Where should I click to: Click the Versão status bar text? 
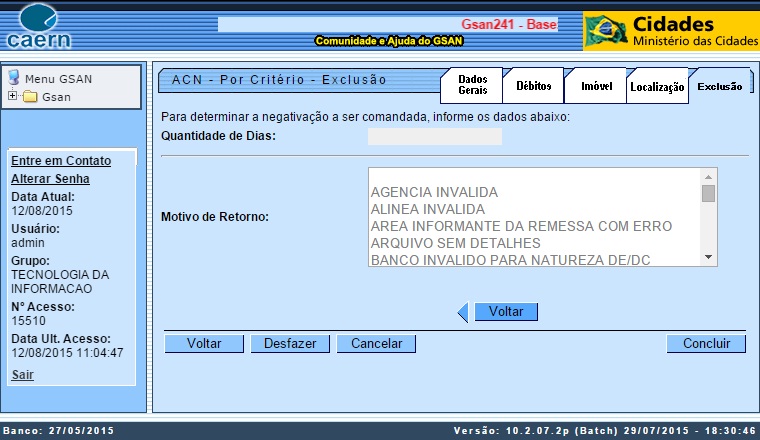604,430
